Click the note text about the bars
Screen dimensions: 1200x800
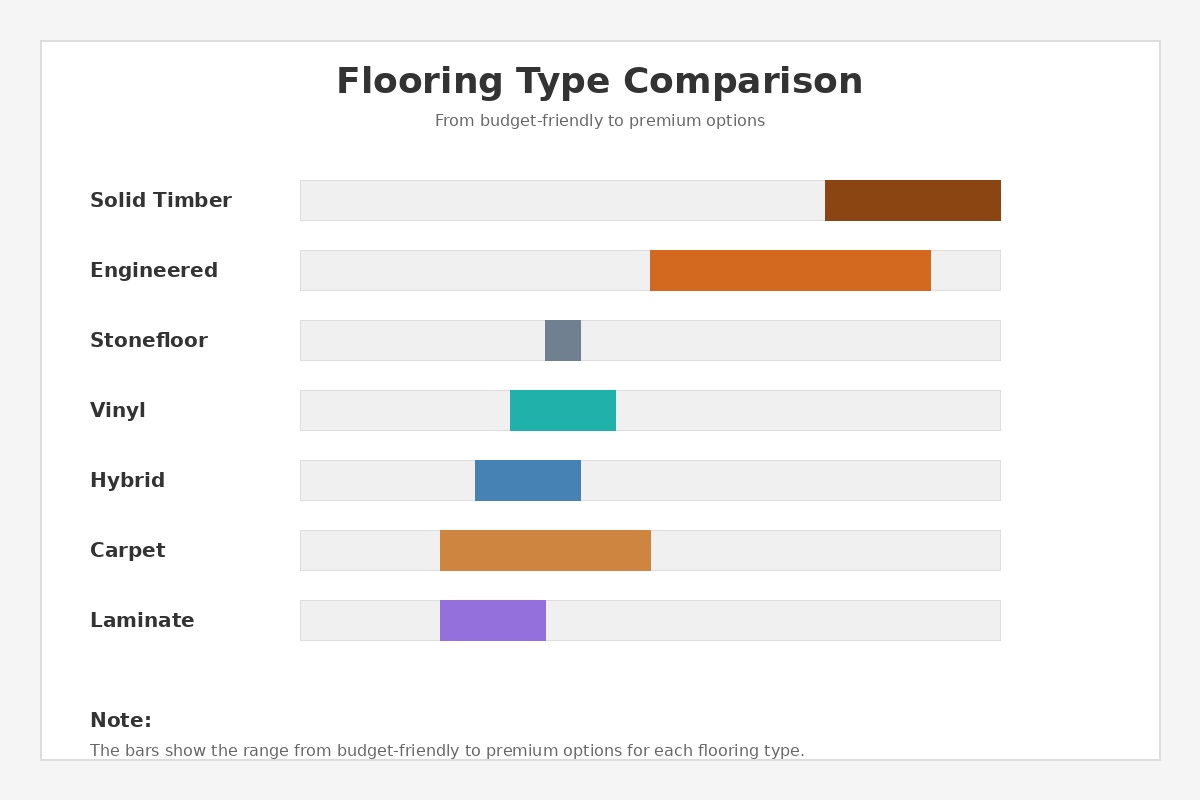point(447,751)
